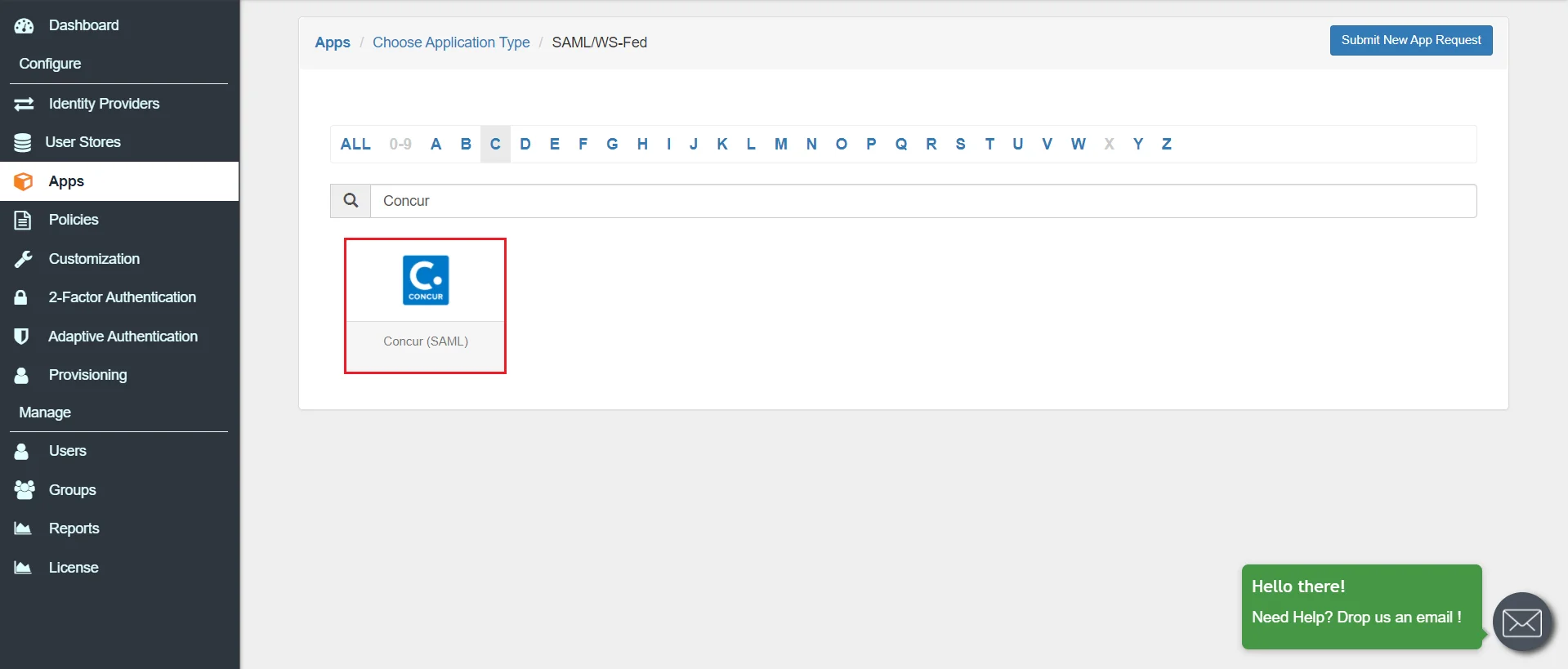The height and width of the screenshot is (669, 1568).
Task: Filter apps by letter V
Action: tap(1048, 144)
